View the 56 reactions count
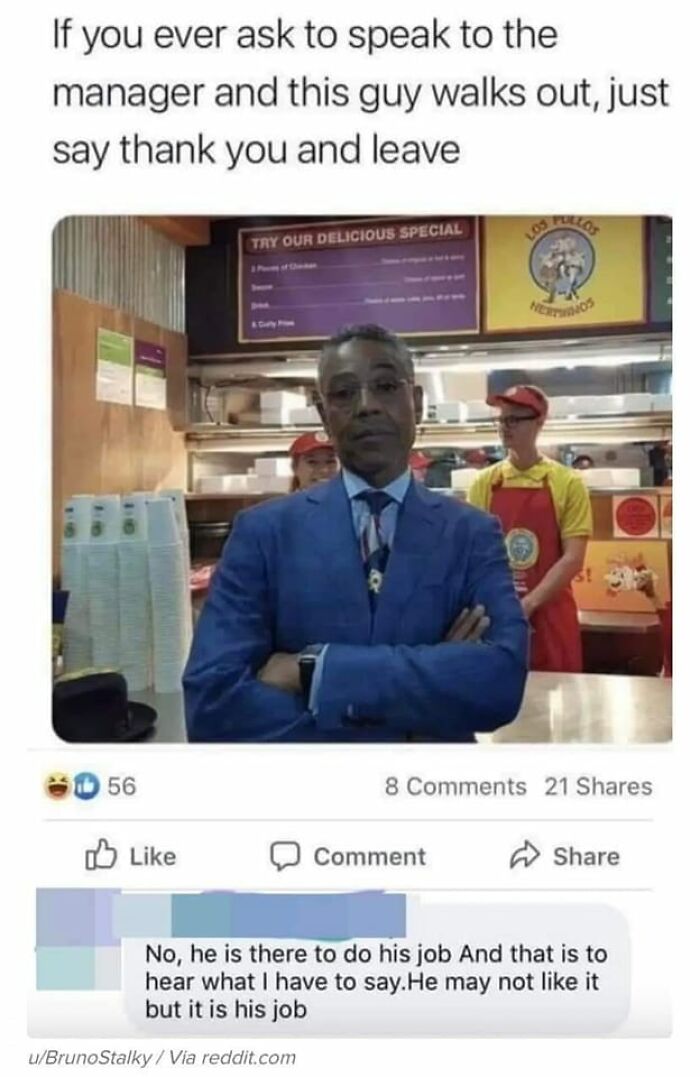The height and width of the screenshot is (1077, 700). [x=122, y=786]
